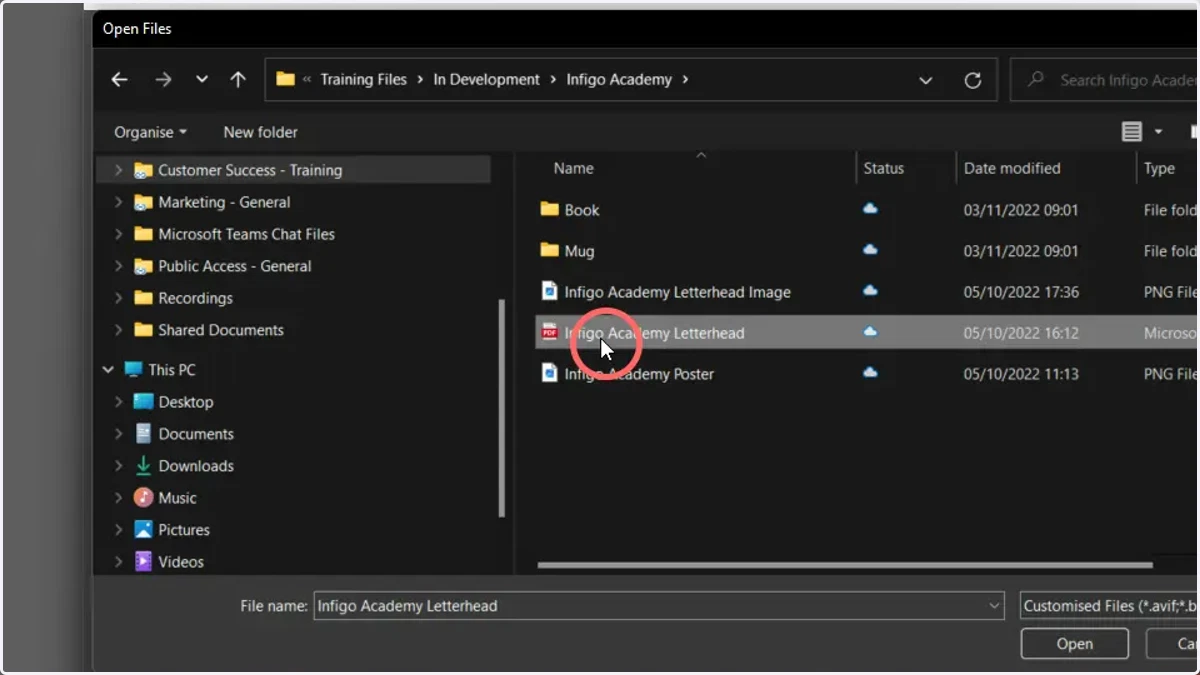Screen dimensions: 1200x675
Task: Expand Customer Success - Training folder
Action: (118, 170)
